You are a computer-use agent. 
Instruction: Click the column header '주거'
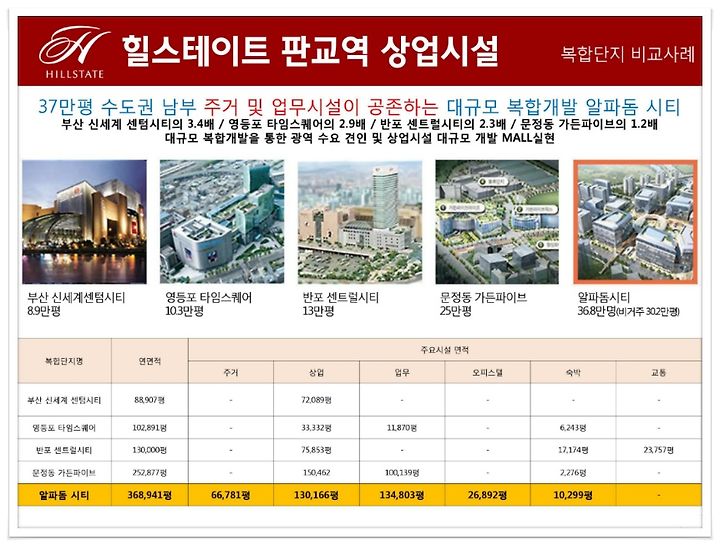pos(231,372)
